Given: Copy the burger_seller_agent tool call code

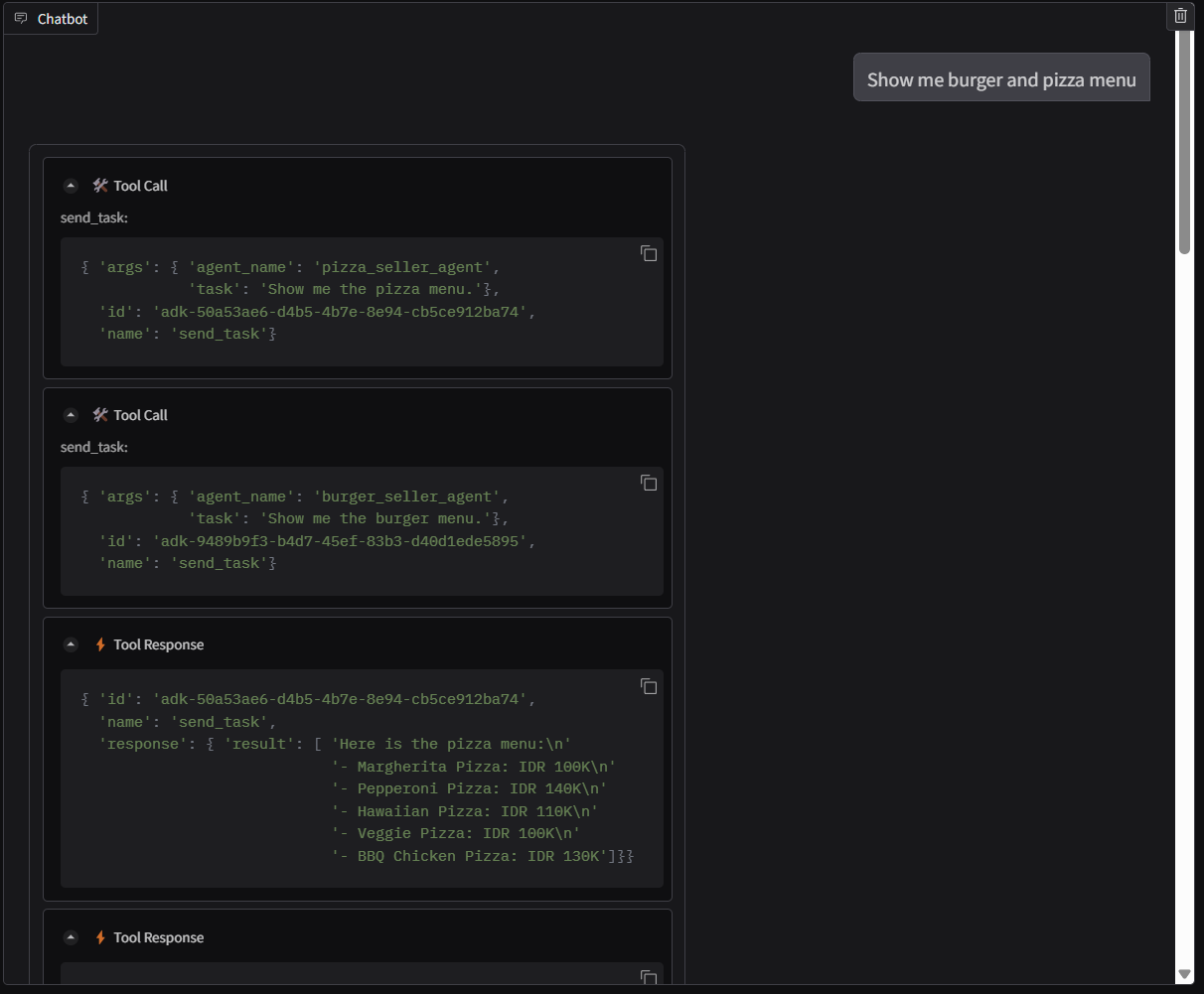Looking at the screenshot, I should 649,483.
